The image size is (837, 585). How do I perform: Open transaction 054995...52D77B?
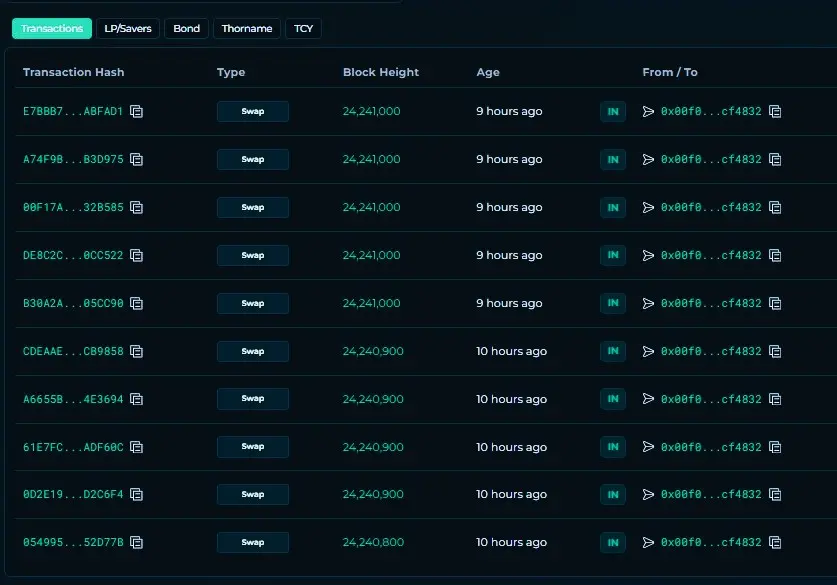click(x=73, y=542)
